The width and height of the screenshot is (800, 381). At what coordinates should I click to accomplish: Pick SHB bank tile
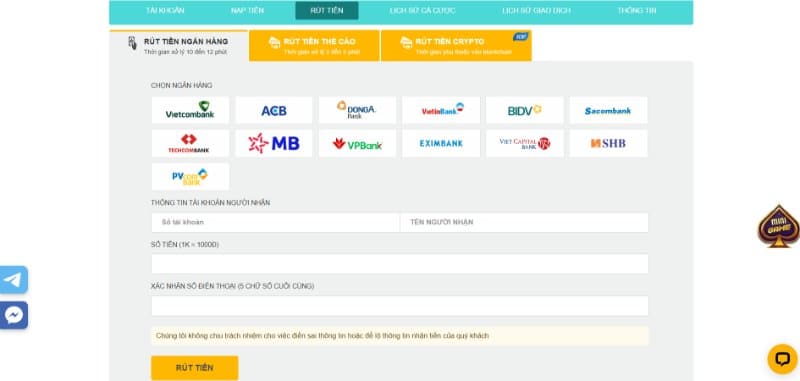[x=608, y=143]
